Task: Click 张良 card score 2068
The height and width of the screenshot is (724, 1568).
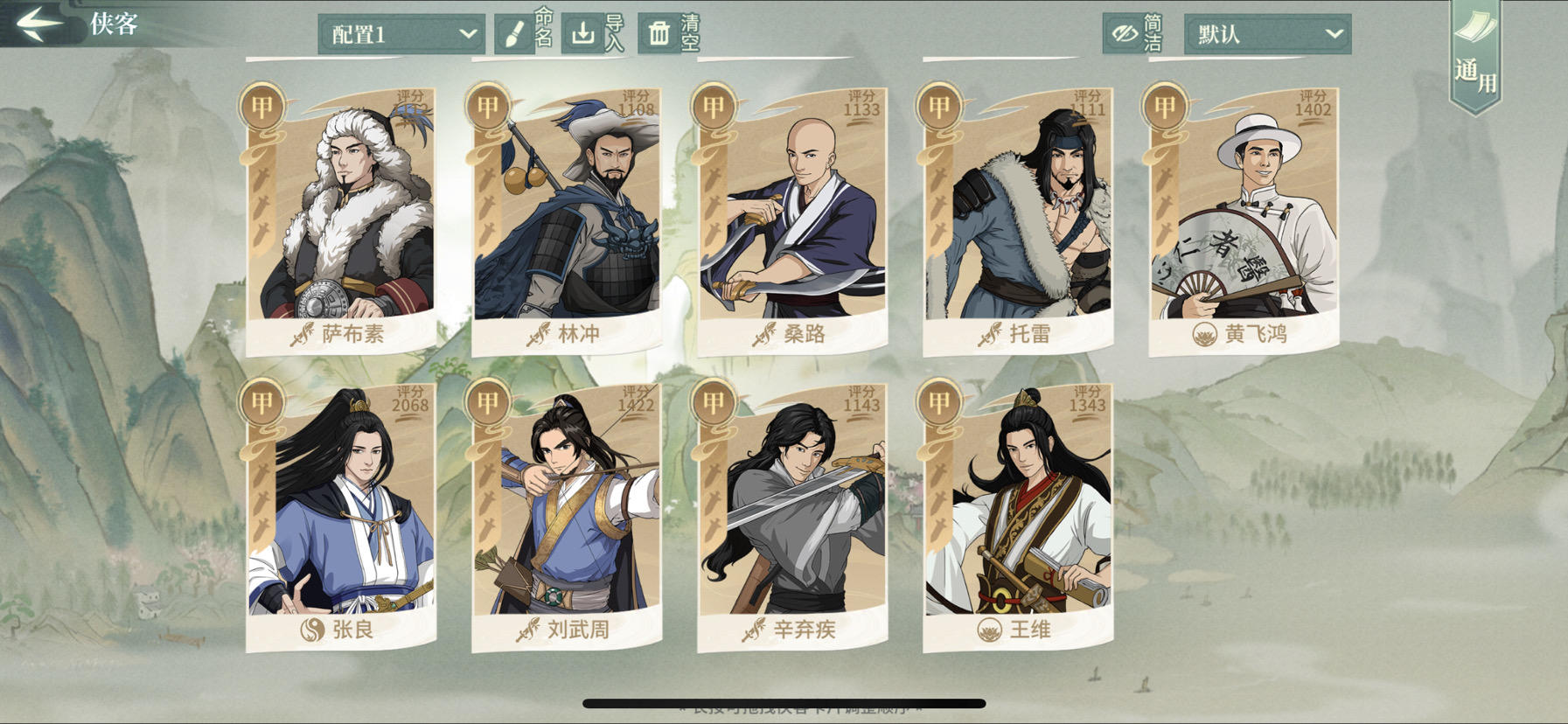Action: tap(410, 405)
